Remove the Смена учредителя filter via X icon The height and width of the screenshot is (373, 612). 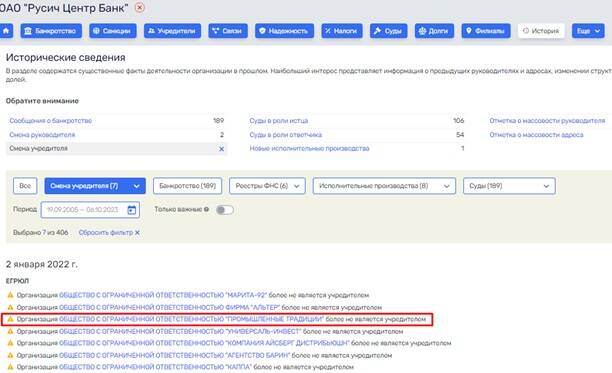[x=221, y=149]
